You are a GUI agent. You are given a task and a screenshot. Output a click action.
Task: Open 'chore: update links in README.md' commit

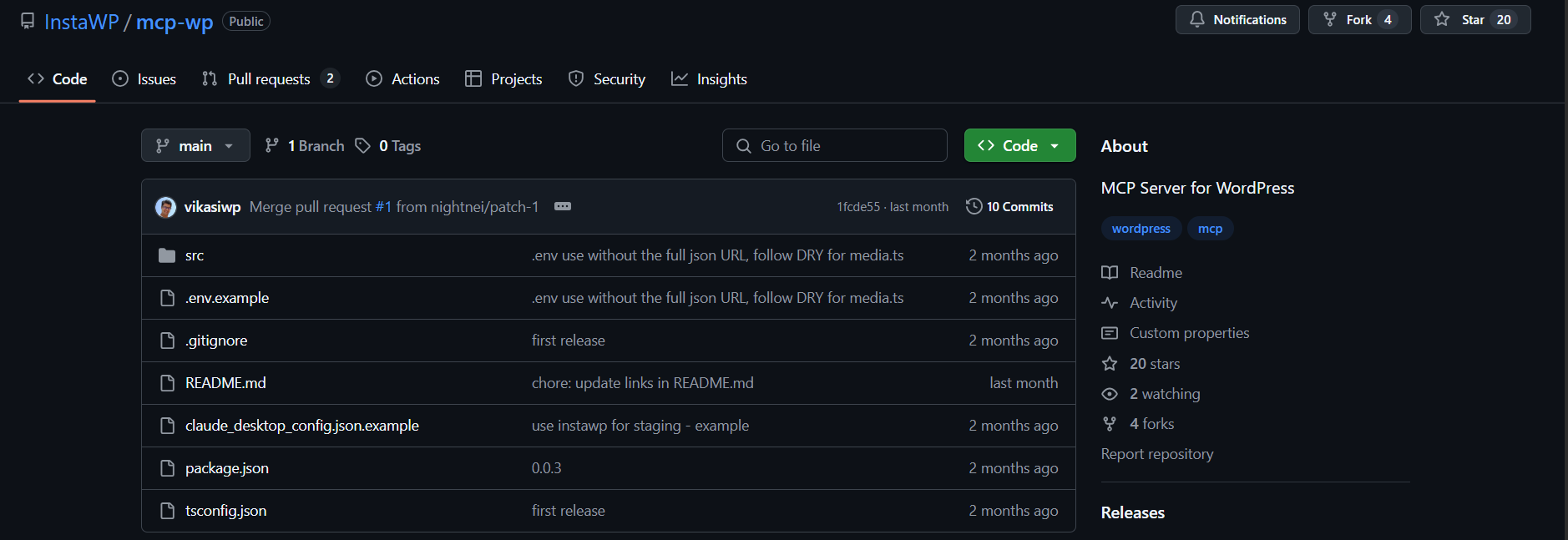(x=643, y=383)
